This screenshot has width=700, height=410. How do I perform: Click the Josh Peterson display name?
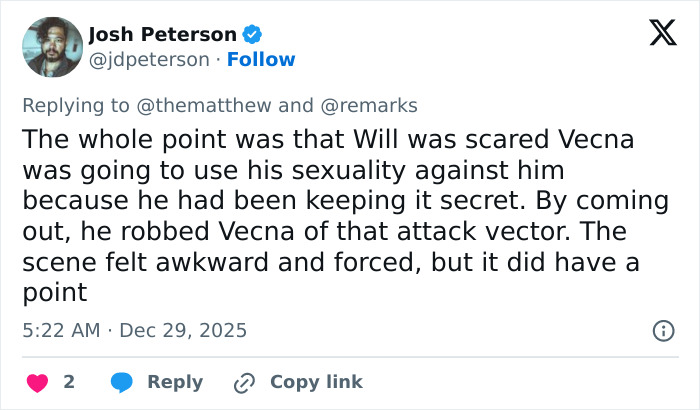tap(163, 34)
